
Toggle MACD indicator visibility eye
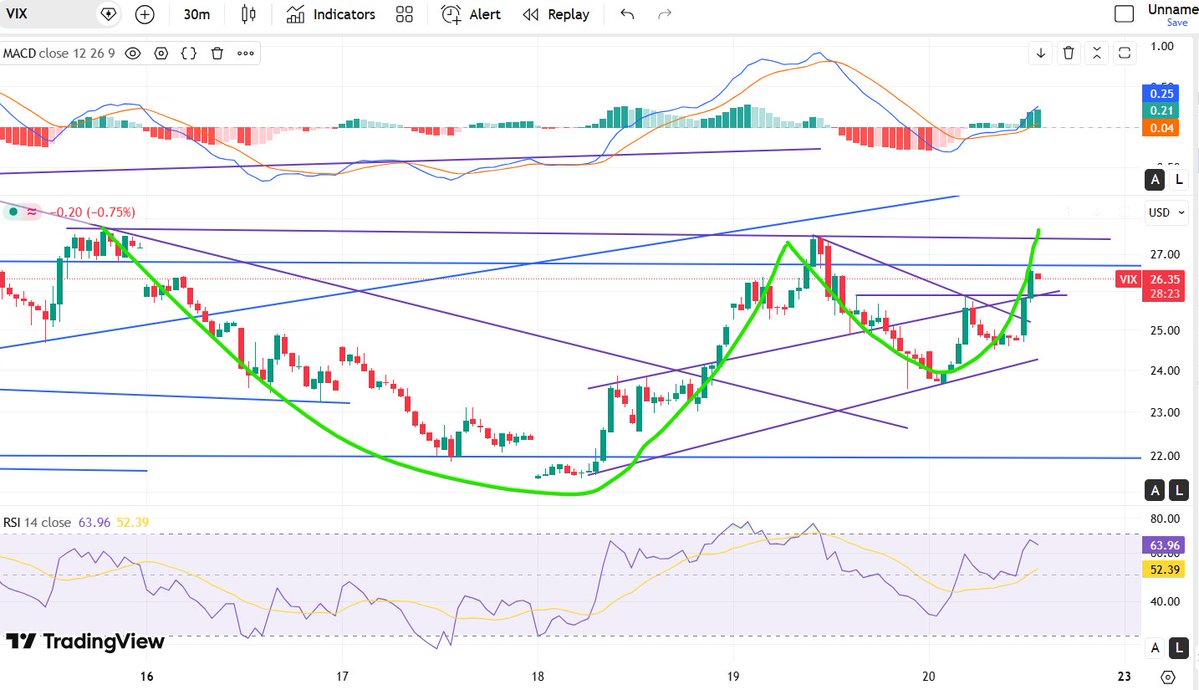(133, 54)
